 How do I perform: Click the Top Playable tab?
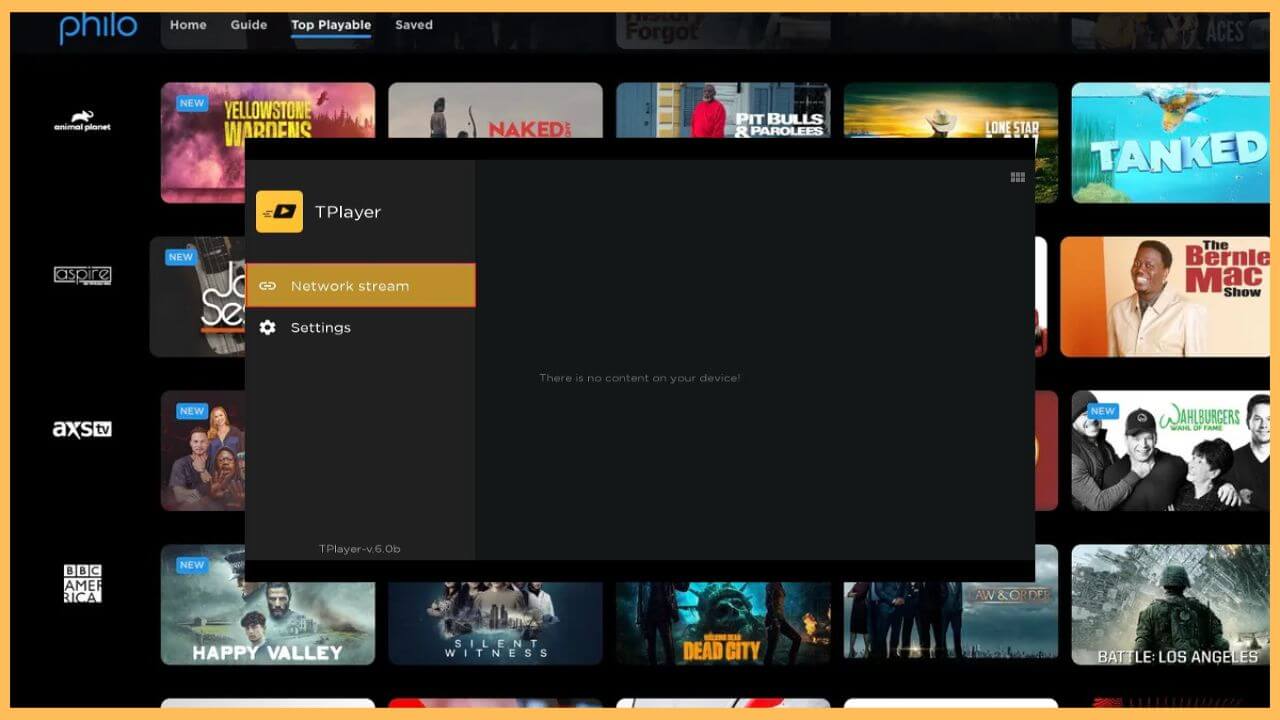pyautogui.click(x=331, y=25)
